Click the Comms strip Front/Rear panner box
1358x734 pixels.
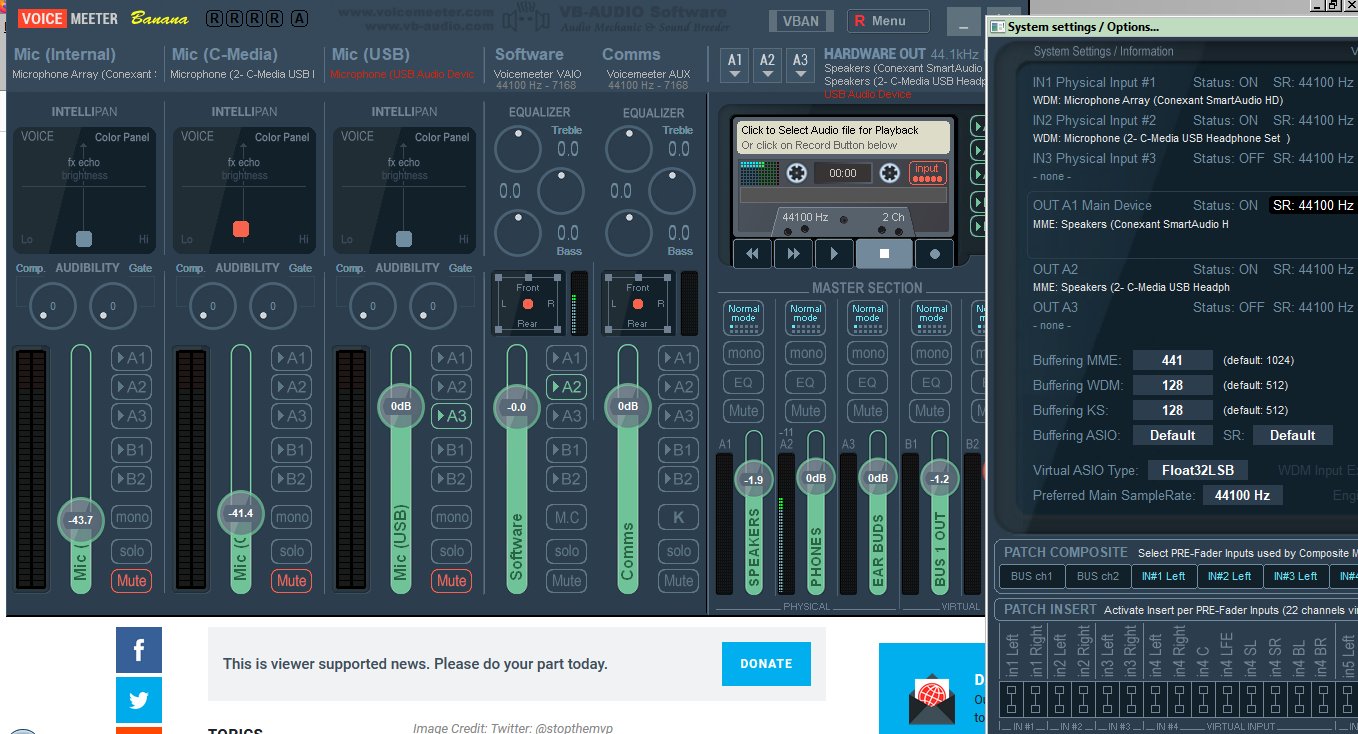(x=638, y=303)
